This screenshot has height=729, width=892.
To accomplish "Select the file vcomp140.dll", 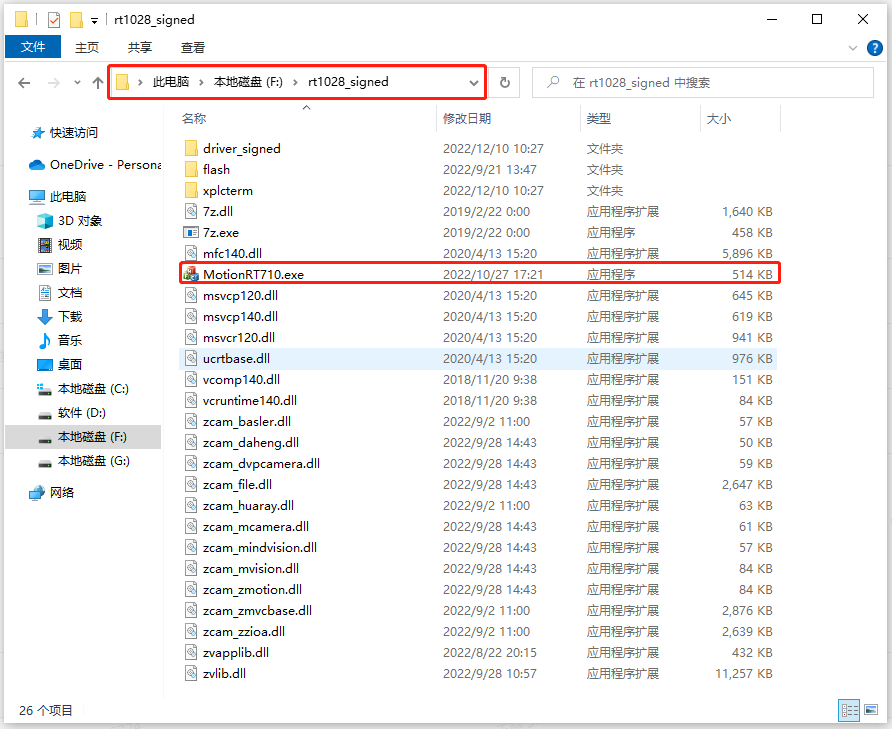I will pos(241,380).
